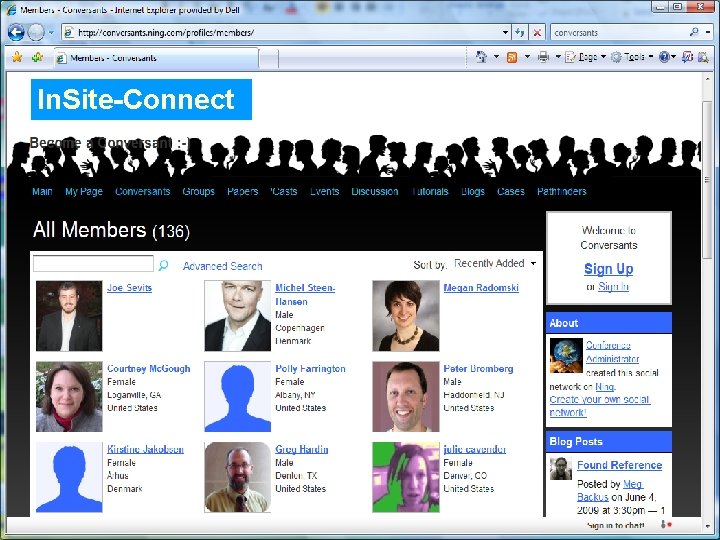Click Joe Sevits profile photo
Screen dimensions: 720x540
tap(69, 316)
